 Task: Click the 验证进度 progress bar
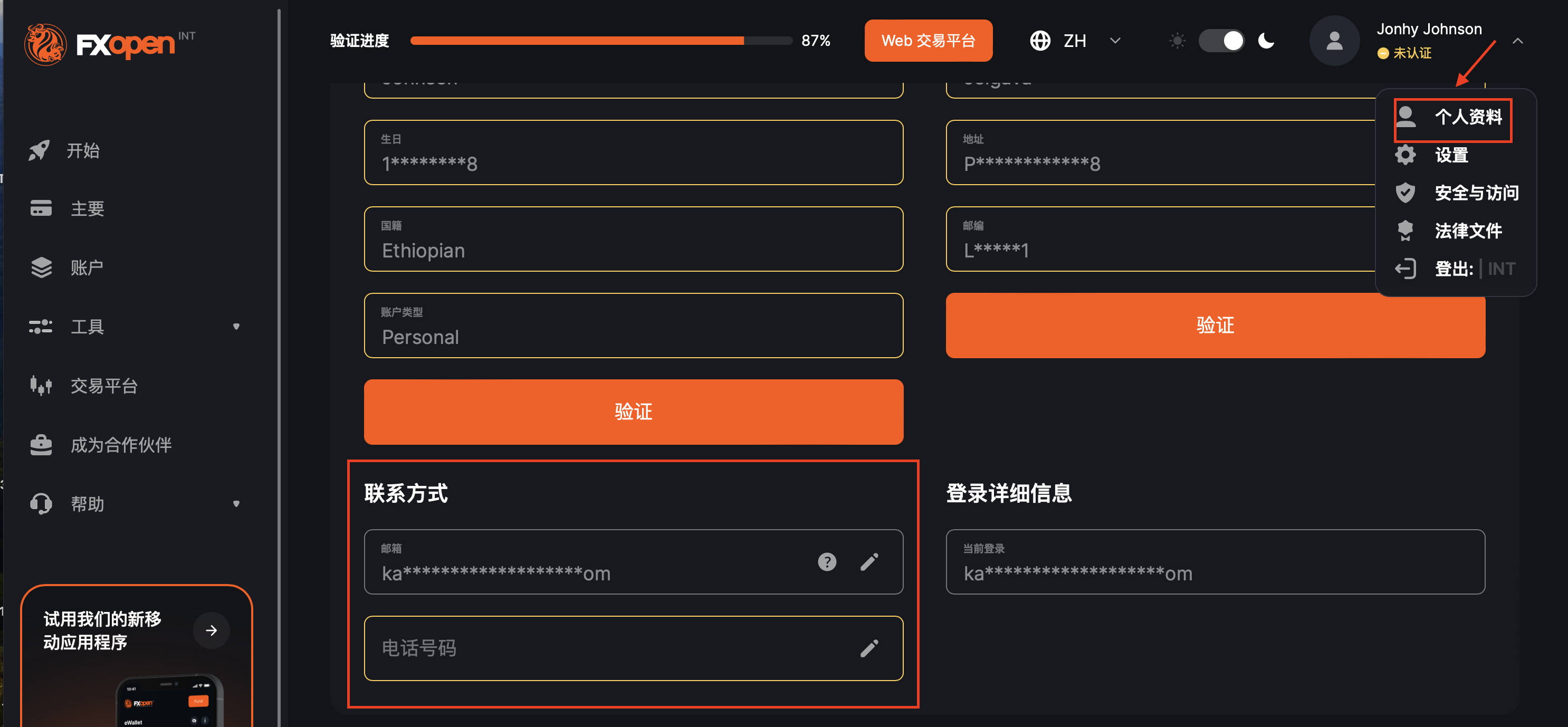(601, 41)
